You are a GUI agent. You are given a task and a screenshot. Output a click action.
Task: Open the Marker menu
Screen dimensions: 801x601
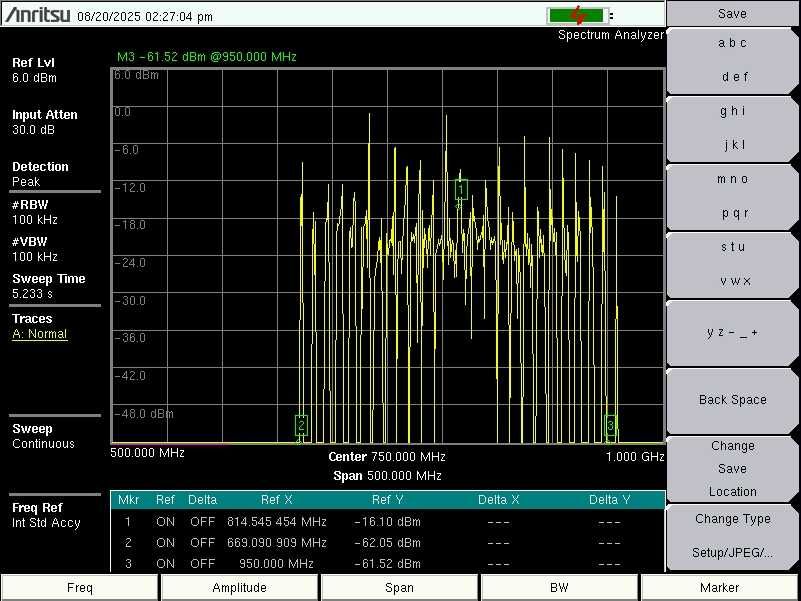click(x=720, y=588)
